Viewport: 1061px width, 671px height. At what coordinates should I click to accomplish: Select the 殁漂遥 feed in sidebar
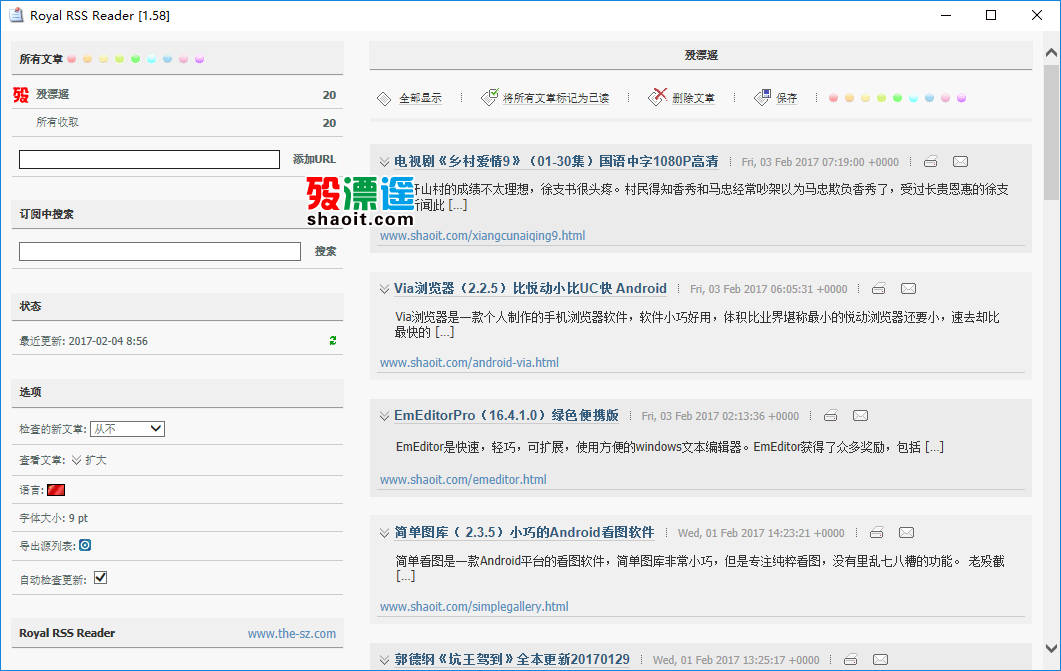[x=52, y=94]
